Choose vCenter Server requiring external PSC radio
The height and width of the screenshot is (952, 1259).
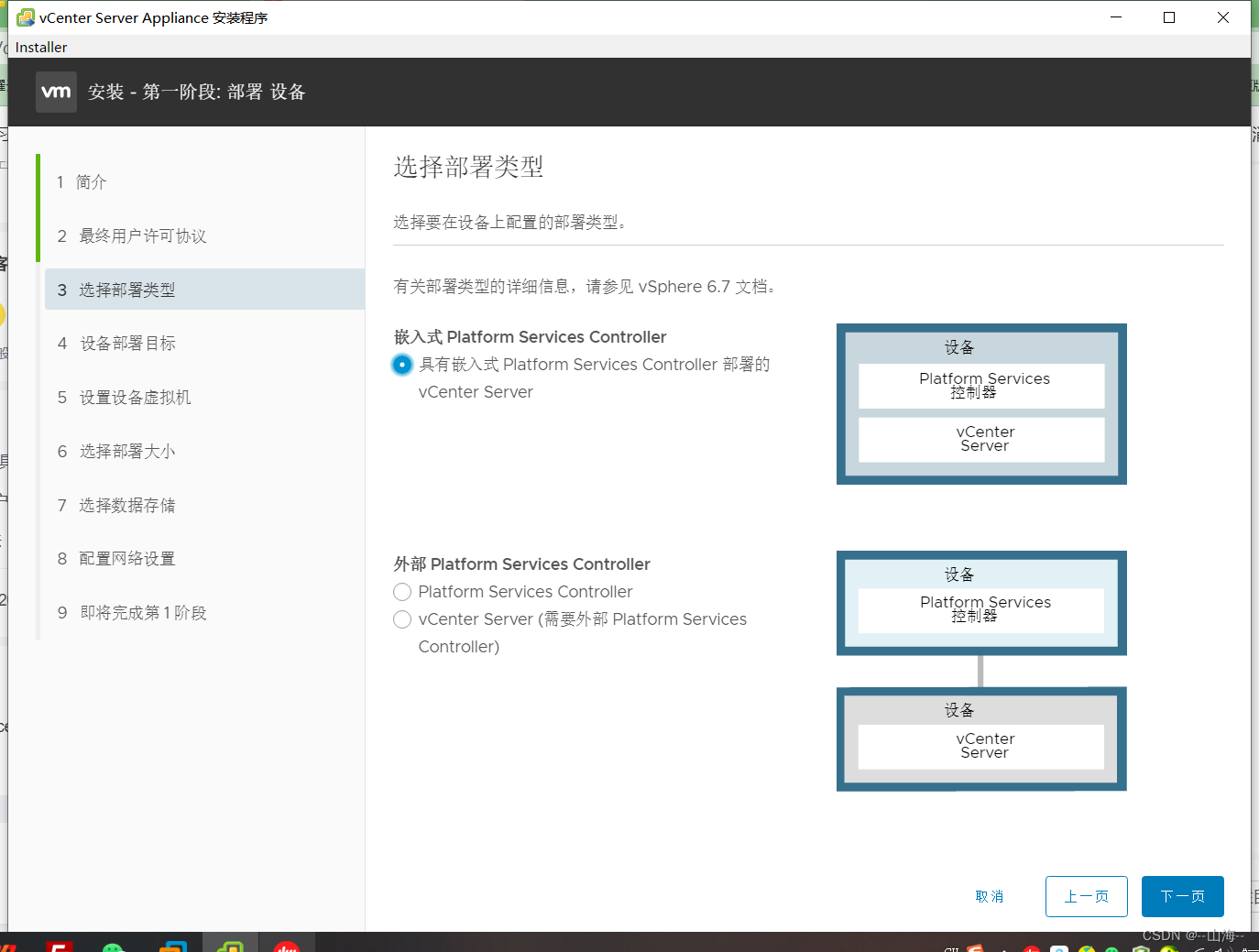[402, 619]
